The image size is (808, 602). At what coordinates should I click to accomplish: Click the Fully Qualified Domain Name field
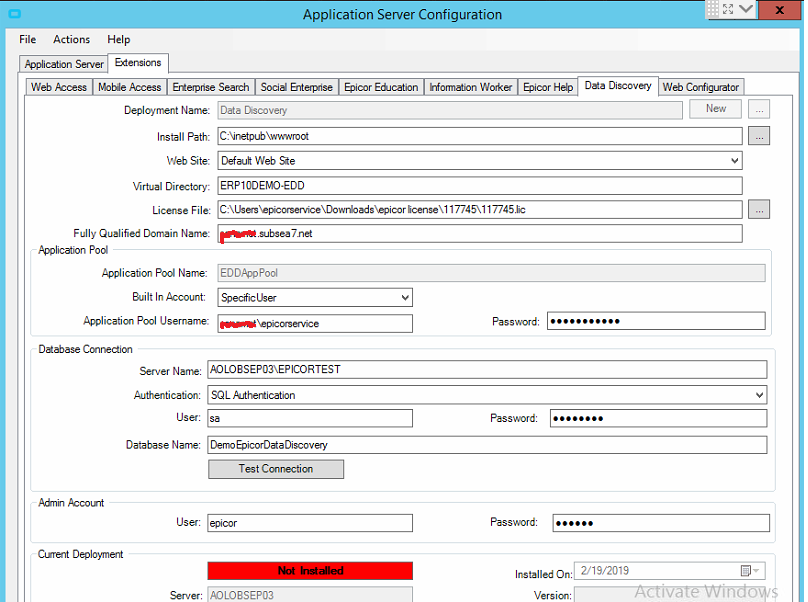(480, 233)
